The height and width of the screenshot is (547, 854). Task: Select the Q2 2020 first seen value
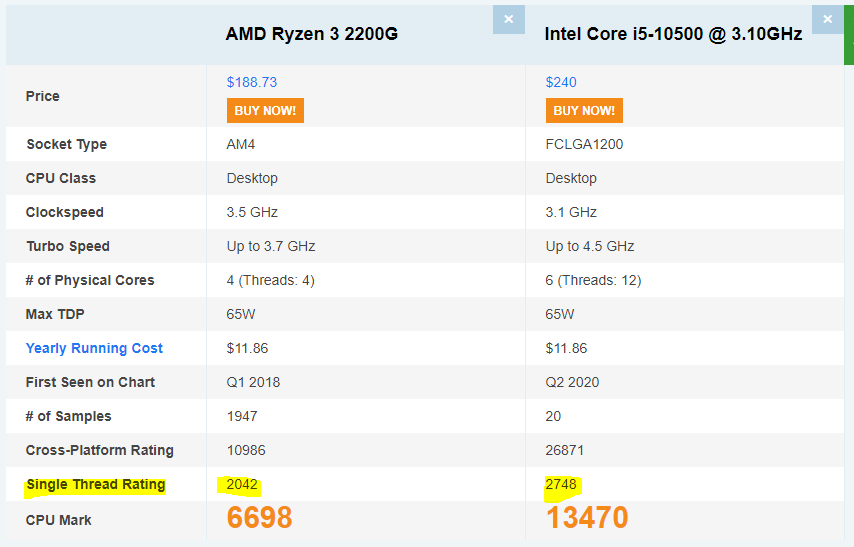572,382
